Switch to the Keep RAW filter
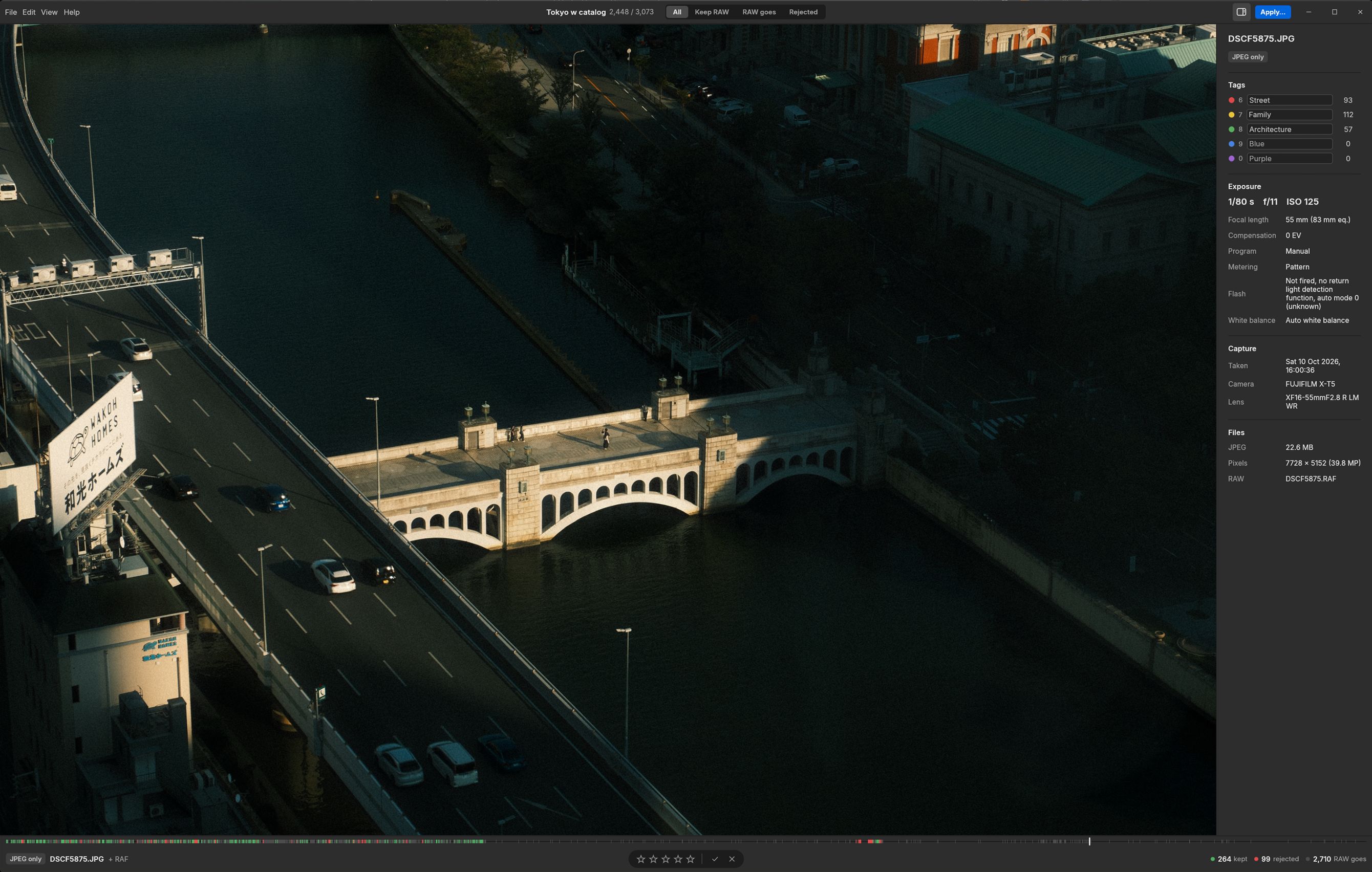The height and width of the screenshot is (872, 1372). click(x=712, y=12)
